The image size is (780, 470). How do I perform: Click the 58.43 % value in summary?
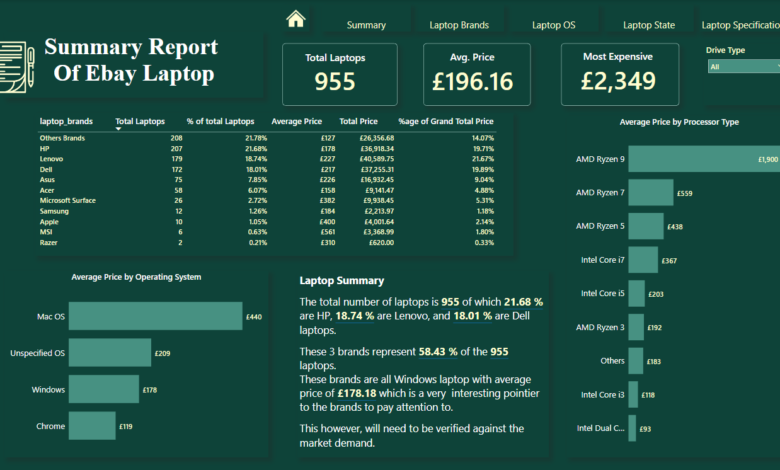(438, 352)
